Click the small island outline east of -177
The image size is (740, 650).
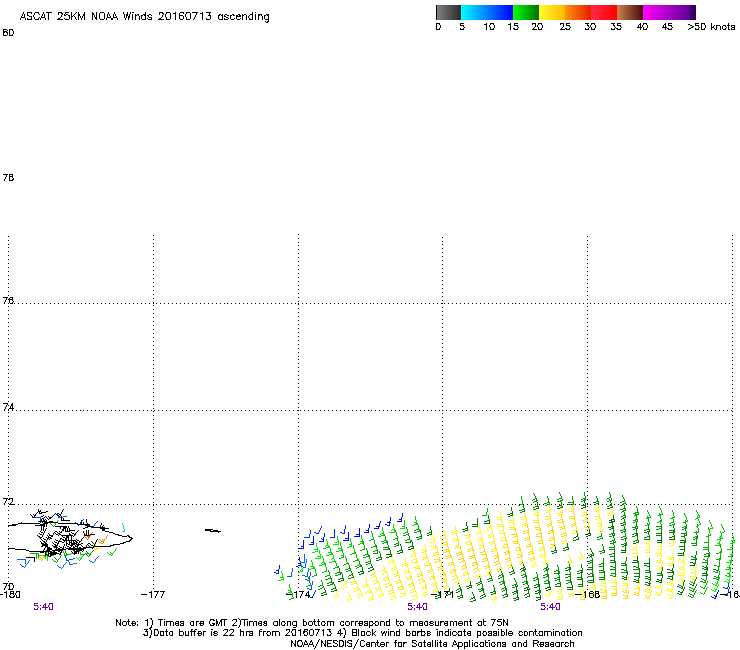(x=212, y=531)
